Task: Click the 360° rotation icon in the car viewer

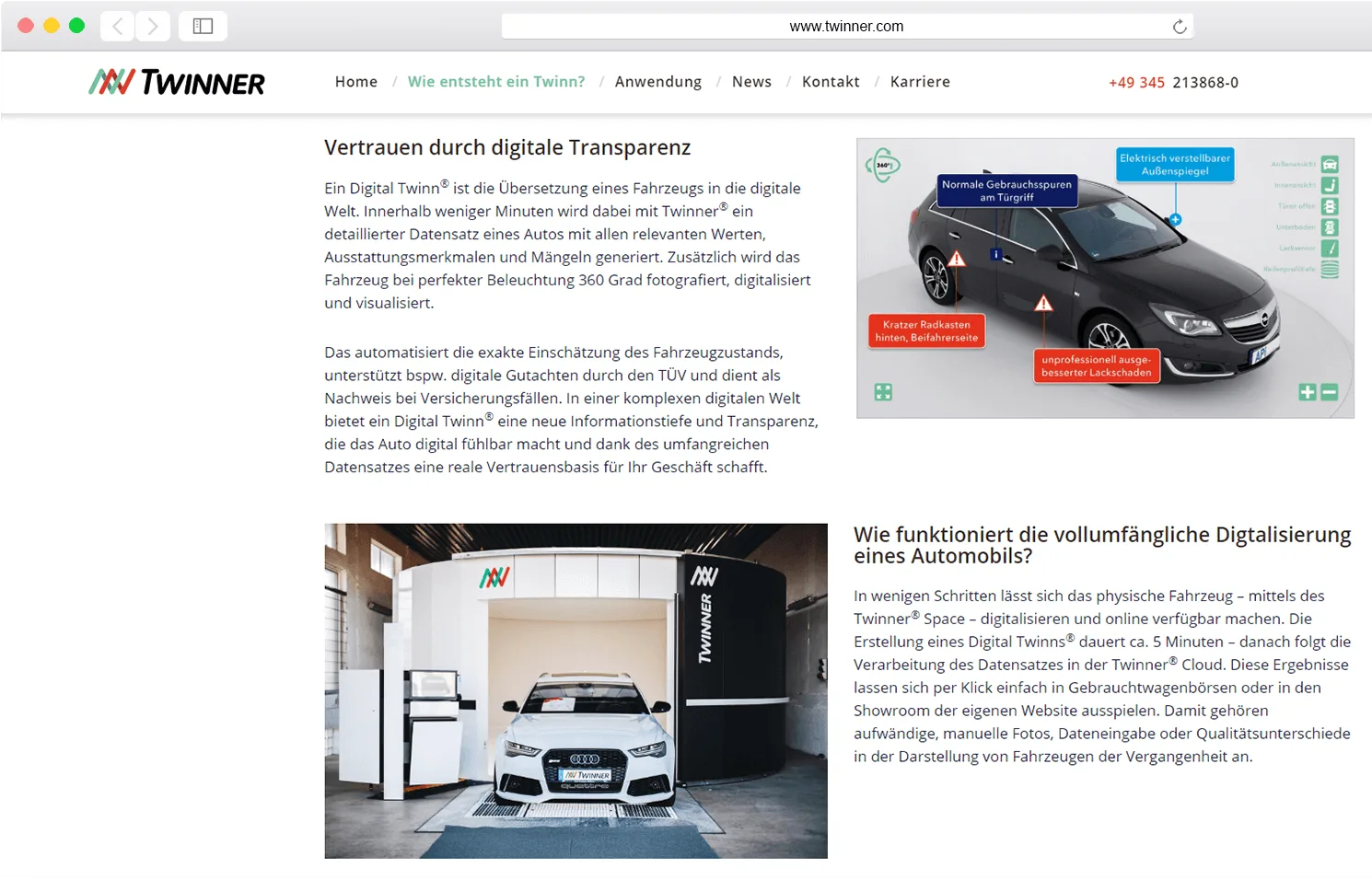Action: pos(882,166)
